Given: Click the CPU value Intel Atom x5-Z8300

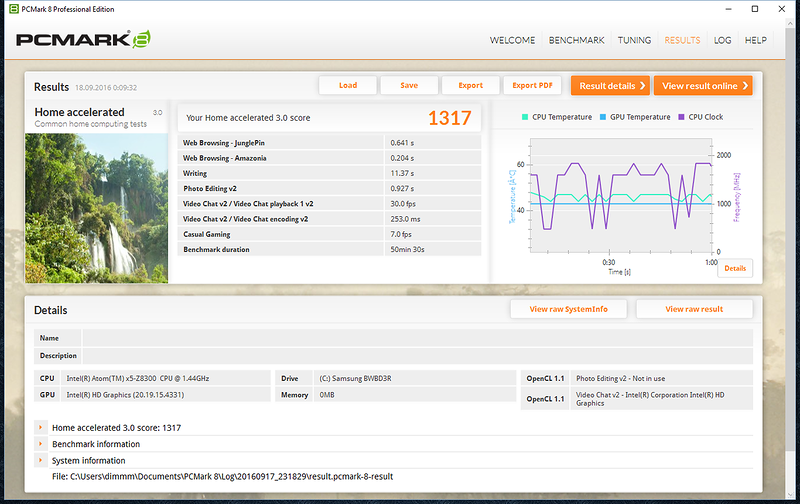Looking at the screenshot, I should 138,379.
